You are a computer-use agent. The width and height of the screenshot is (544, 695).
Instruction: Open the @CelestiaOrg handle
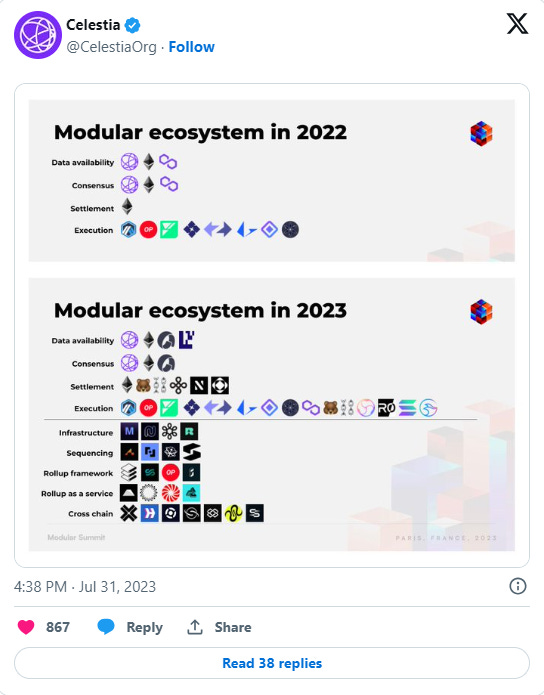coord(111,47)
